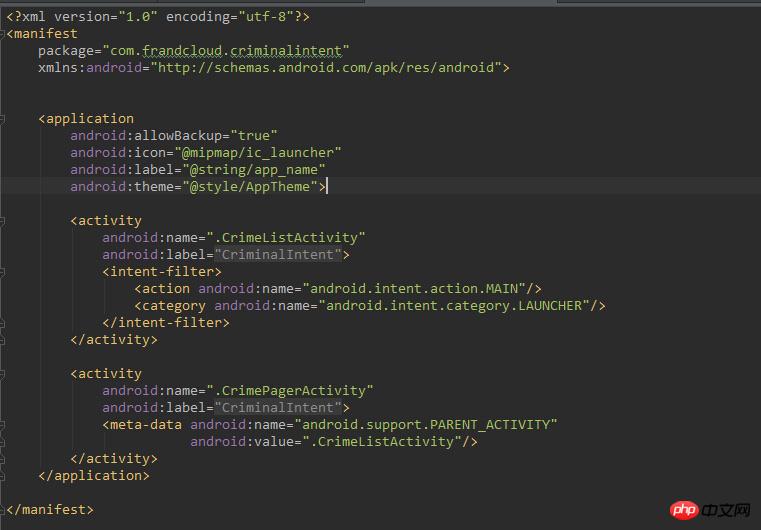Click </activity> directly below </intent-filter>
This screenshot has width=761, height=530.
pyautogui.click(x=114, y=340)
